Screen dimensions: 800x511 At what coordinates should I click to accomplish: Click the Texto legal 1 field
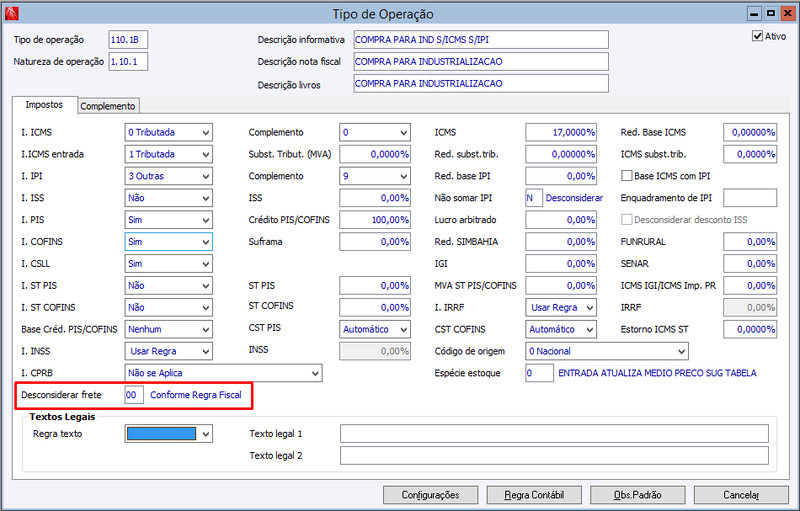coord(554,434)
